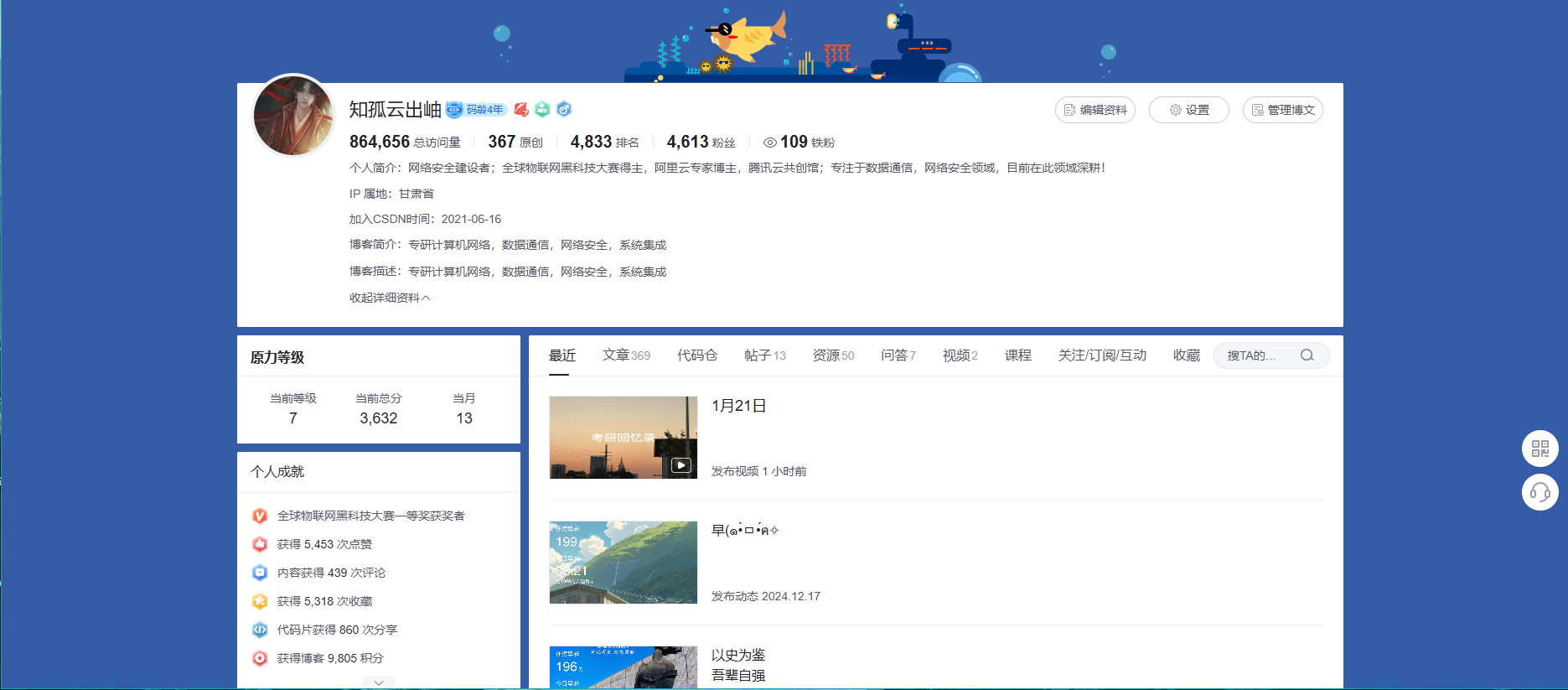The image size is (1568, 690).
Task: Open the 收藏 tab
Action: (1187, 355)
